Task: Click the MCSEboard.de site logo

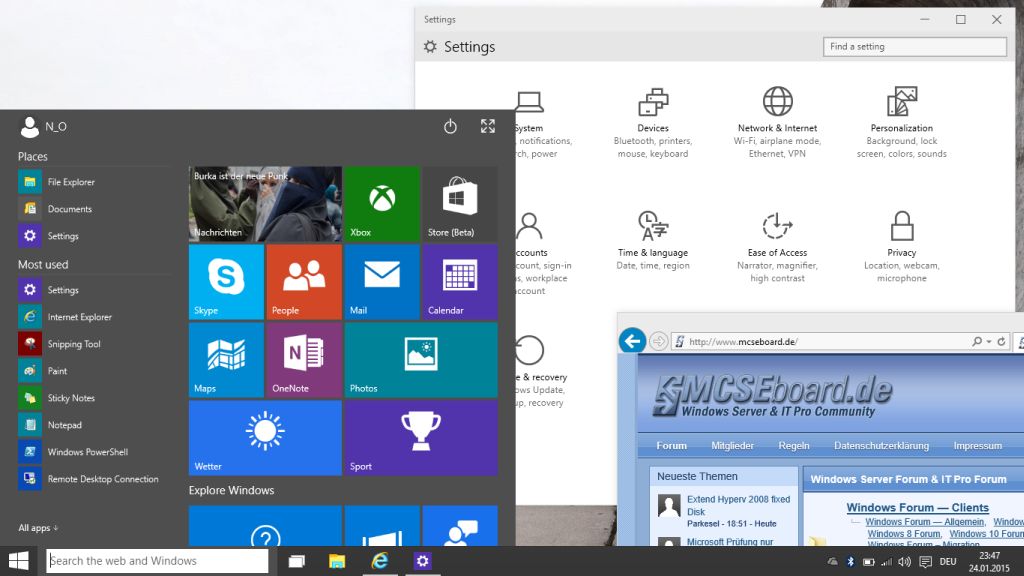Action: tap(773, 395)
